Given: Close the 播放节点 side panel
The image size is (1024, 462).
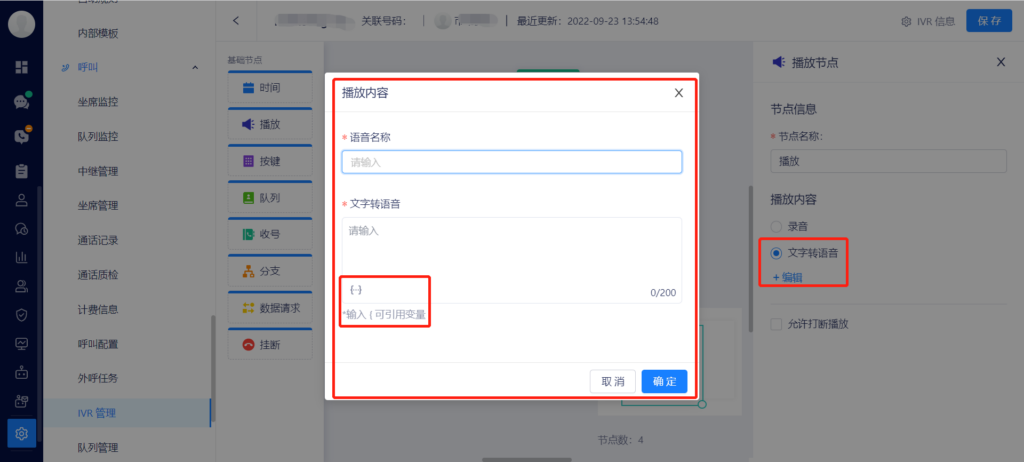Looking at the screenshot, I should click(x=1000, y=62).
